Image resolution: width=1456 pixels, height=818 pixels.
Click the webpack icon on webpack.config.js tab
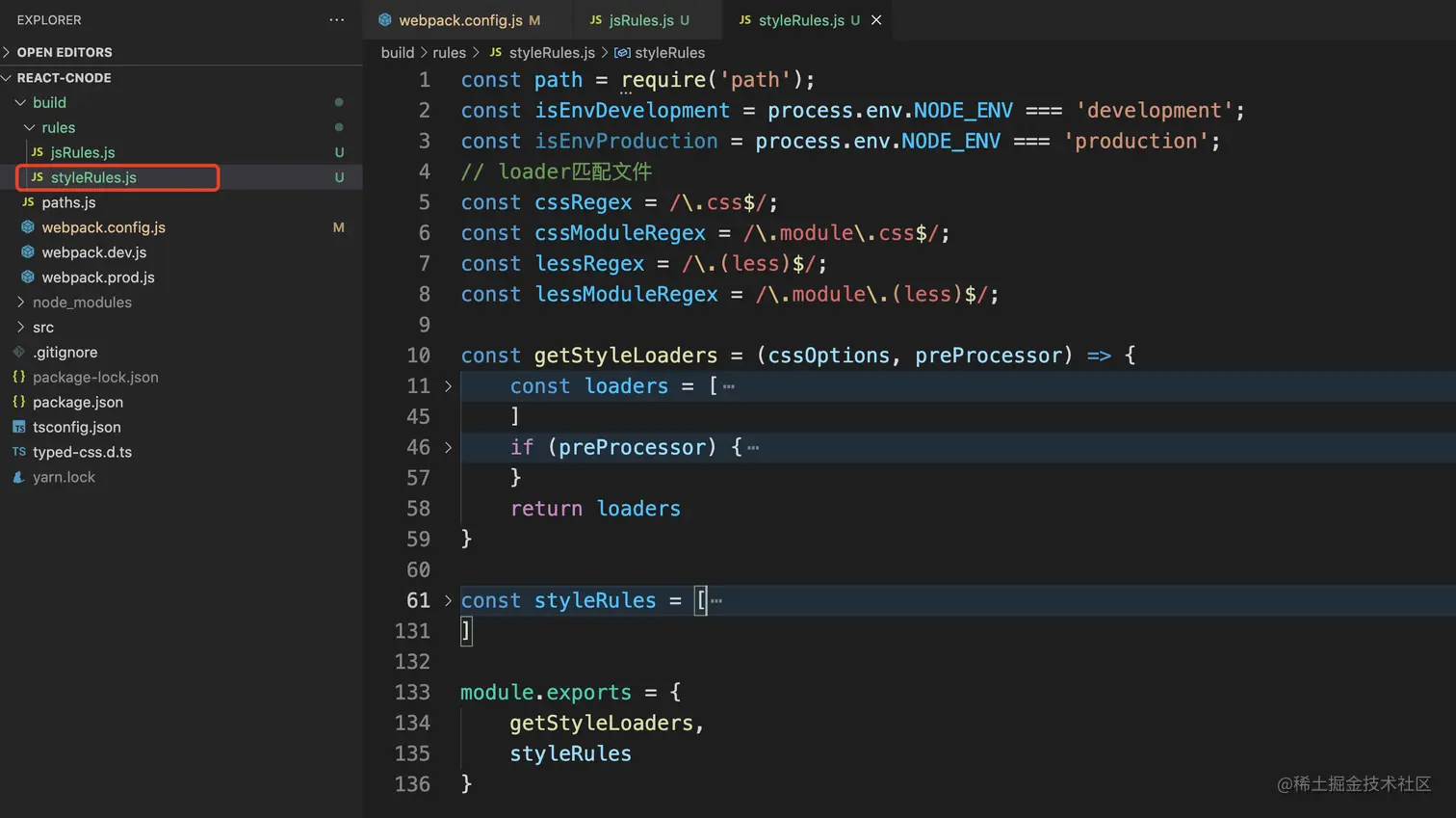point(385,20)
